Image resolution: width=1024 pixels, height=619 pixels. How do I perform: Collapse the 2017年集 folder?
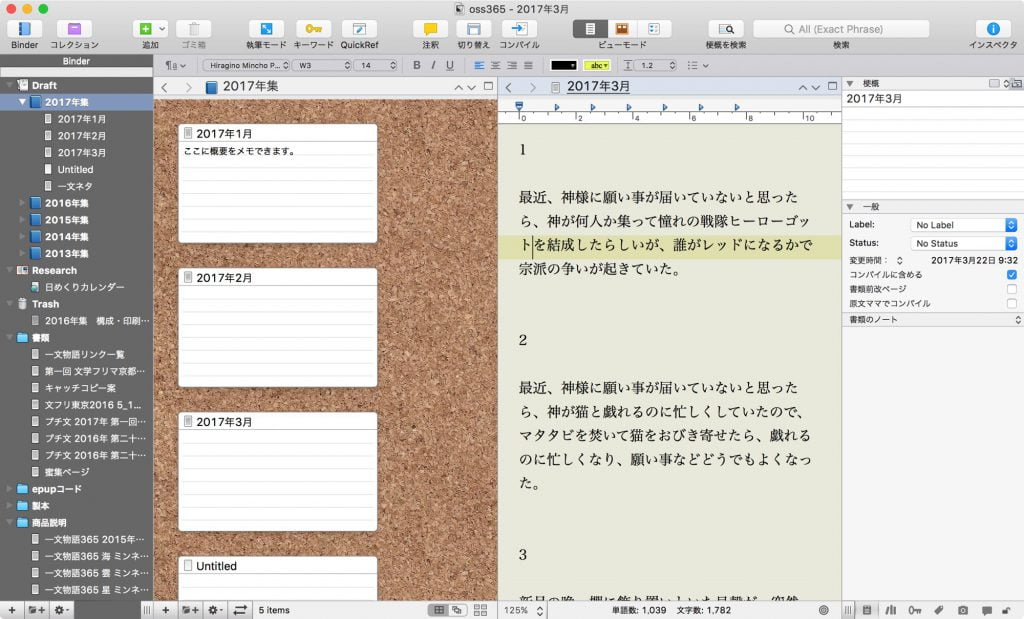[22, 102]
